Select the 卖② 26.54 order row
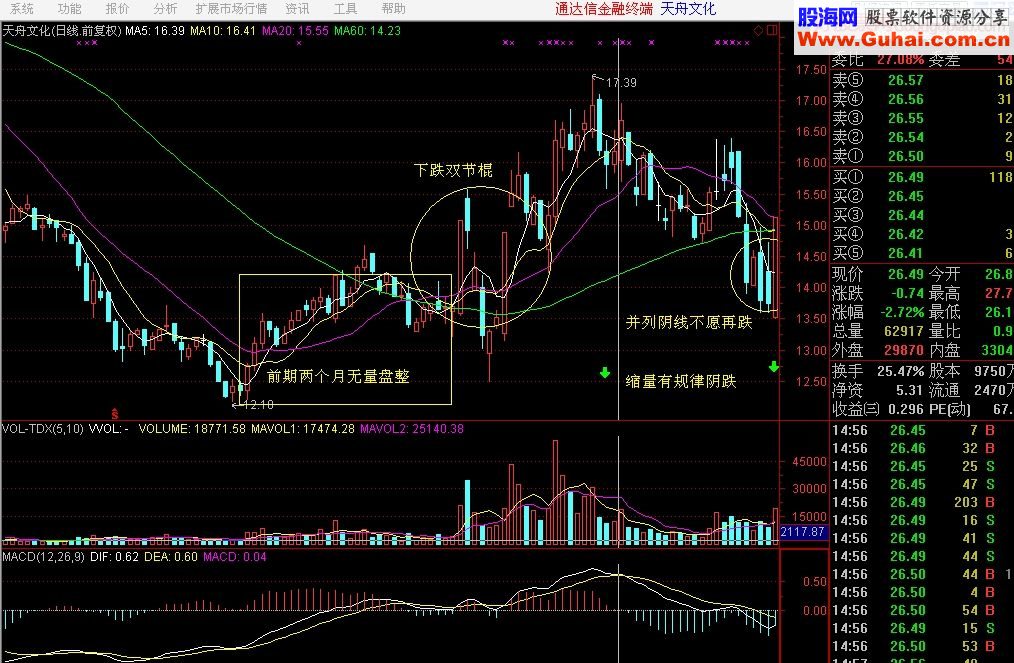Screen dimensions: 1014x663 pos(922,137)
